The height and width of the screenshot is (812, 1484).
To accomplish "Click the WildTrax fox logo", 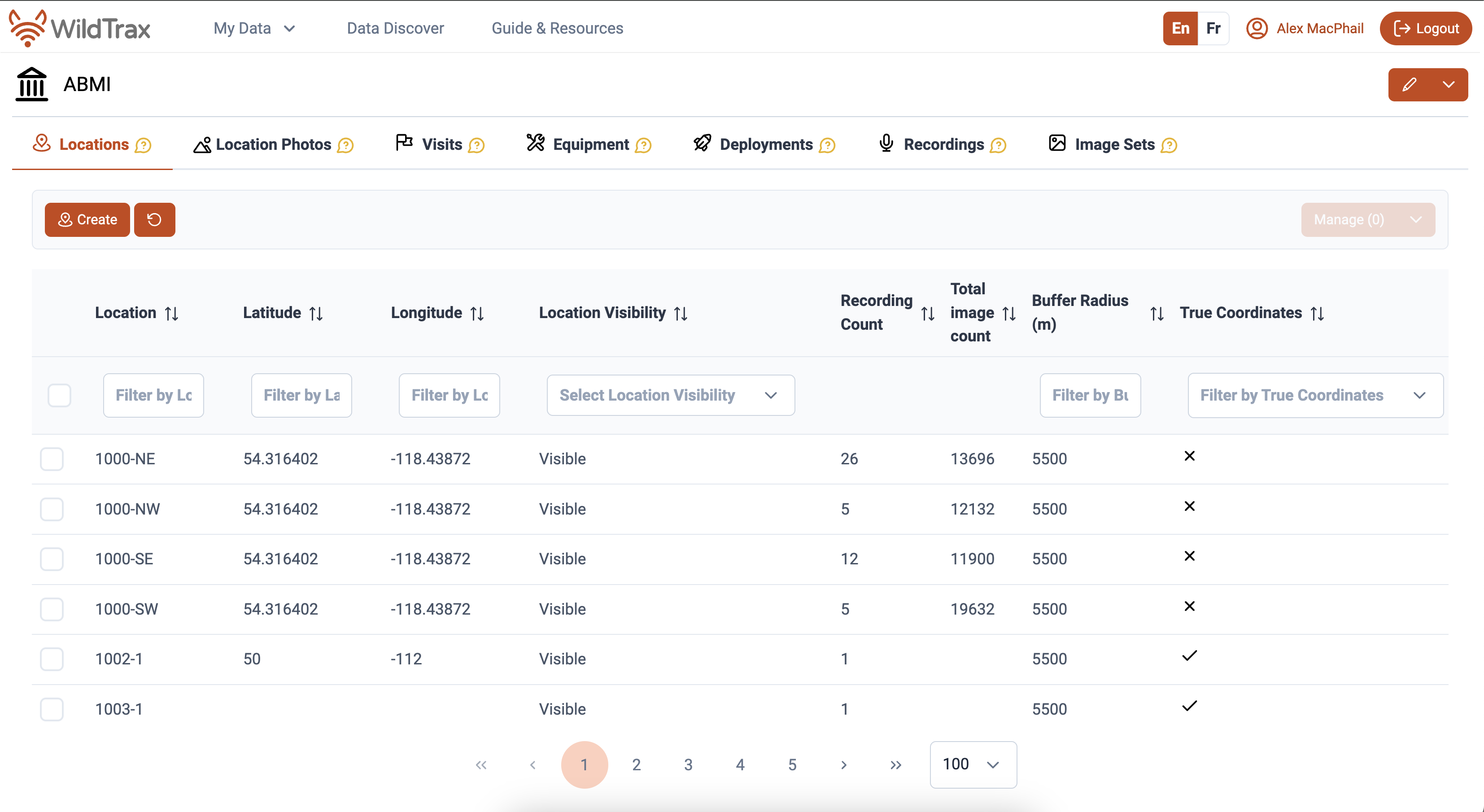I will coord(27,28).
